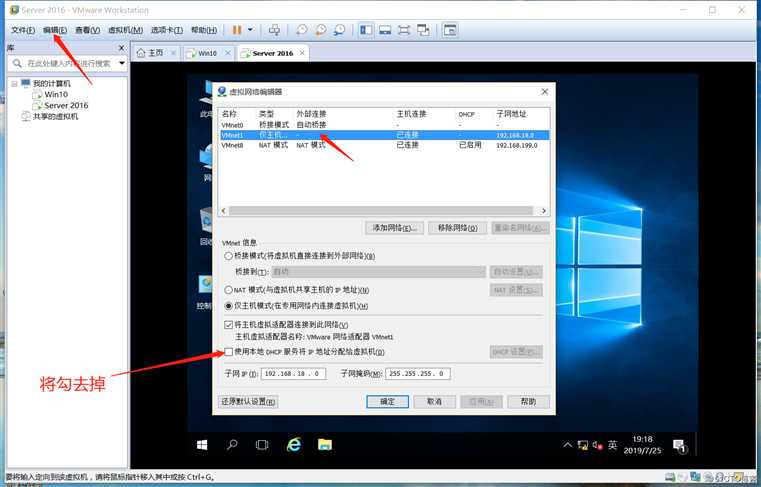Click the 确定 button

point(387,402)
